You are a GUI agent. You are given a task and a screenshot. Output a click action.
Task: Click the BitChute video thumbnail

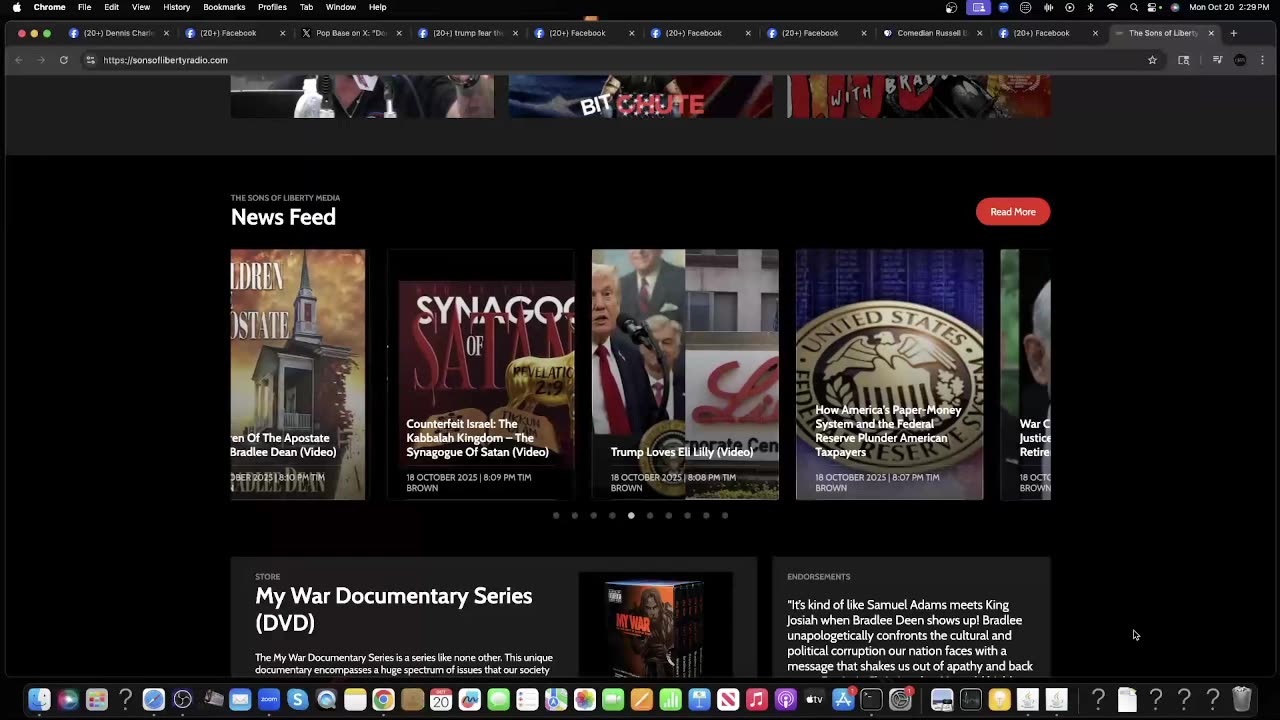pyautogui.click(x=640, y=96)
